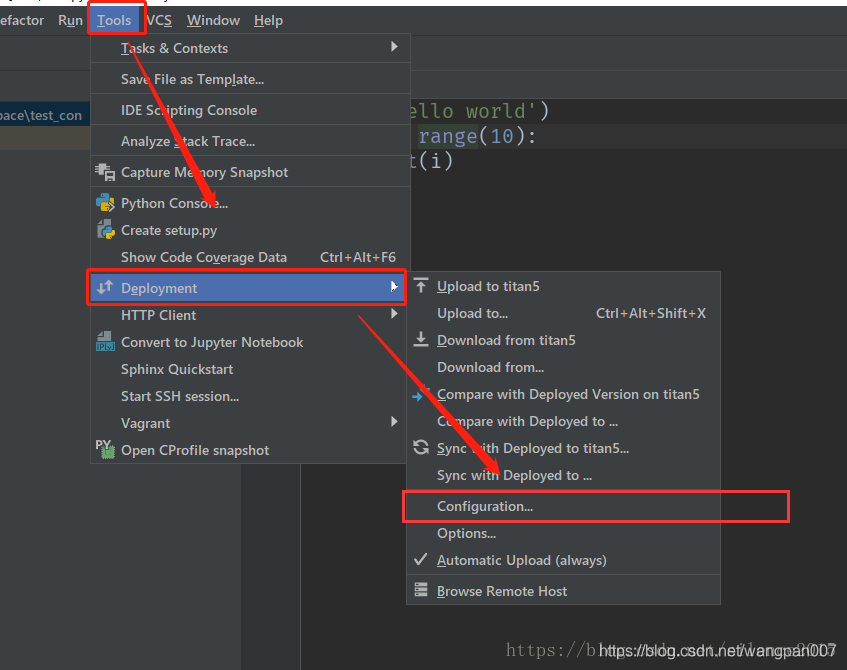Click the Python Console icon
This screenshot has width=847, height=670.
point(105,203)
